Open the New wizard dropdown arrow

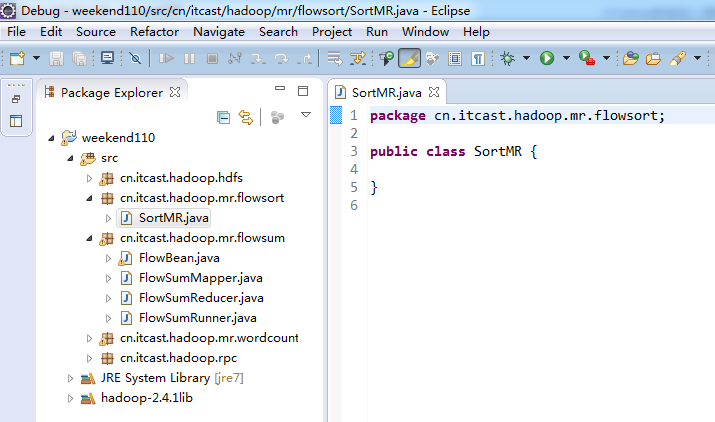[x=36, y=58]
